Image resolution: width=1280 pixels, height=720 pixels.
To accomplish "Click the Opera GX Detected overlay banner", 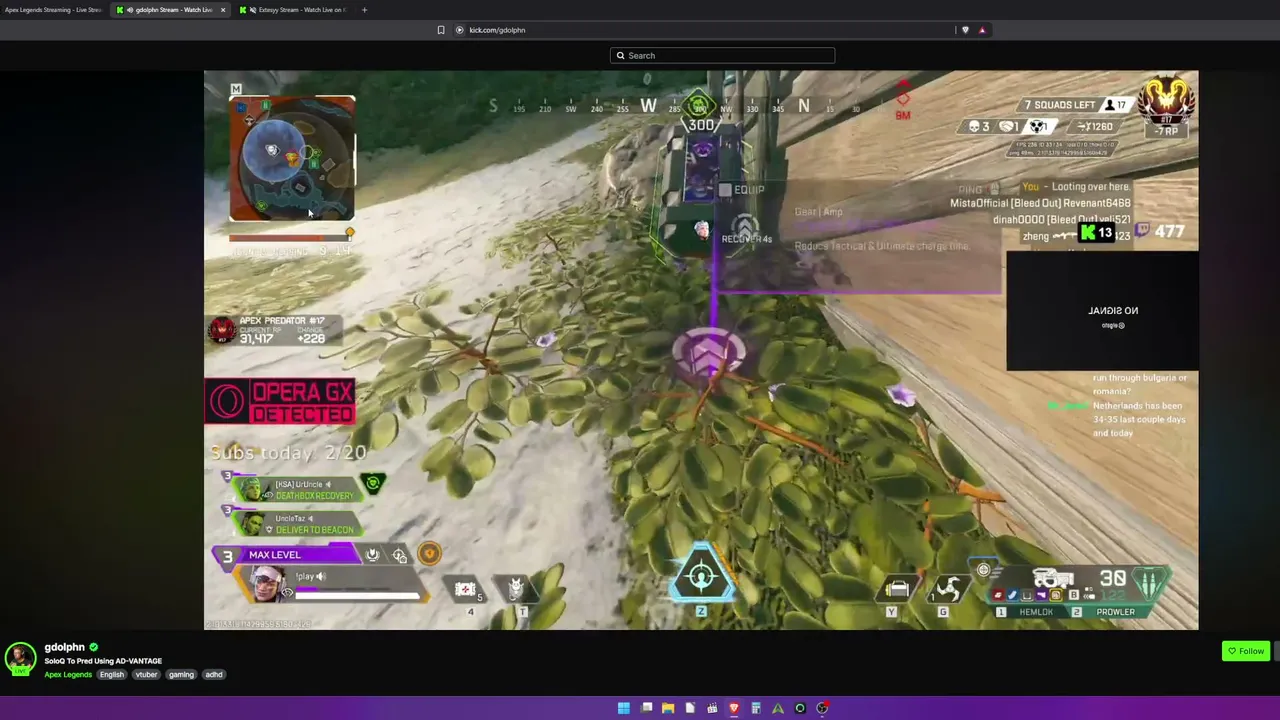I will (280, 402).
